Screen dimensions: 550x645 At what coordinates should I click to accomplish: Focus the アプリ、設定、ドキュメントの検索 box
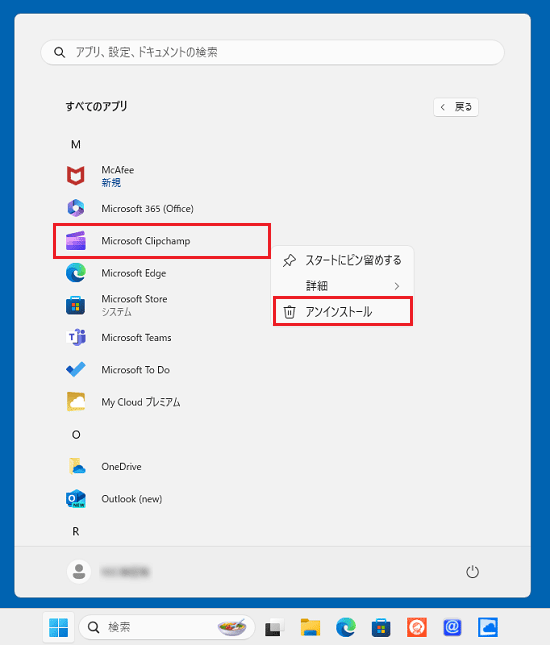coord(272,52)
